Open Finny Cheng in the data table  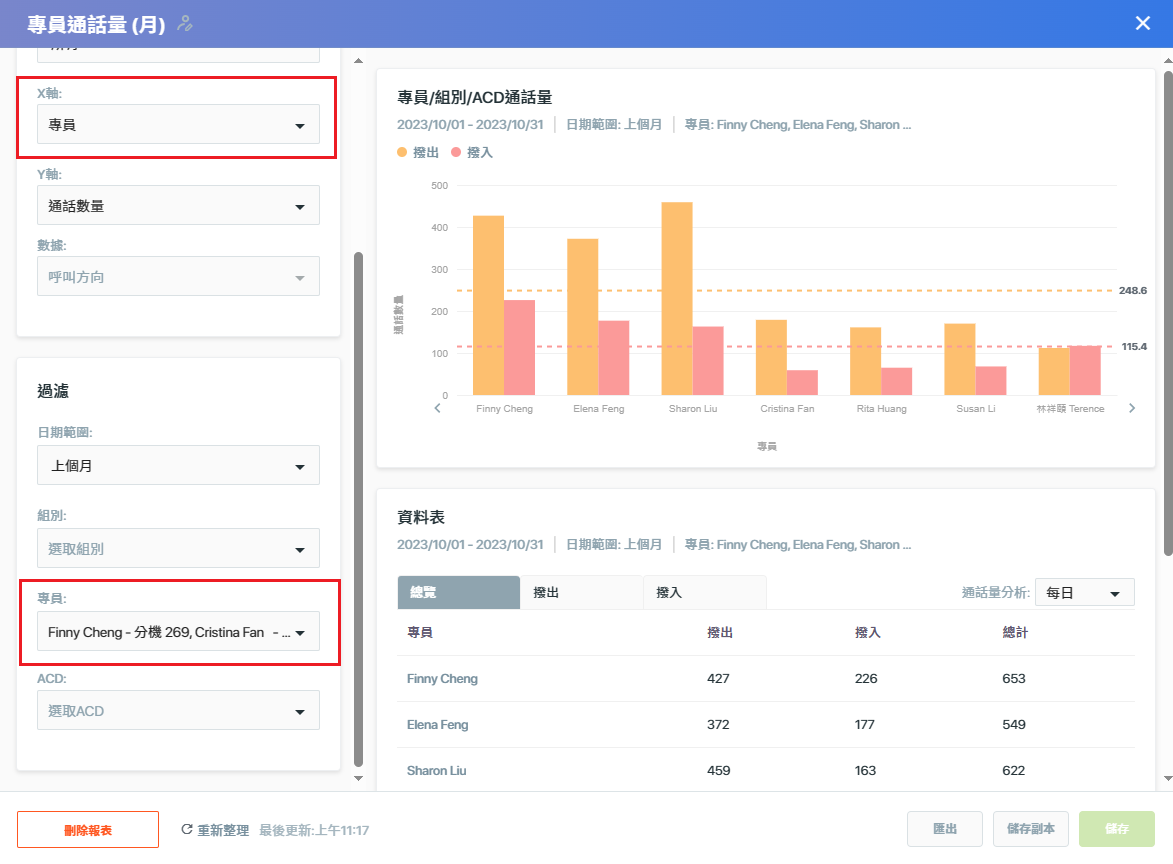coord(442,678)
